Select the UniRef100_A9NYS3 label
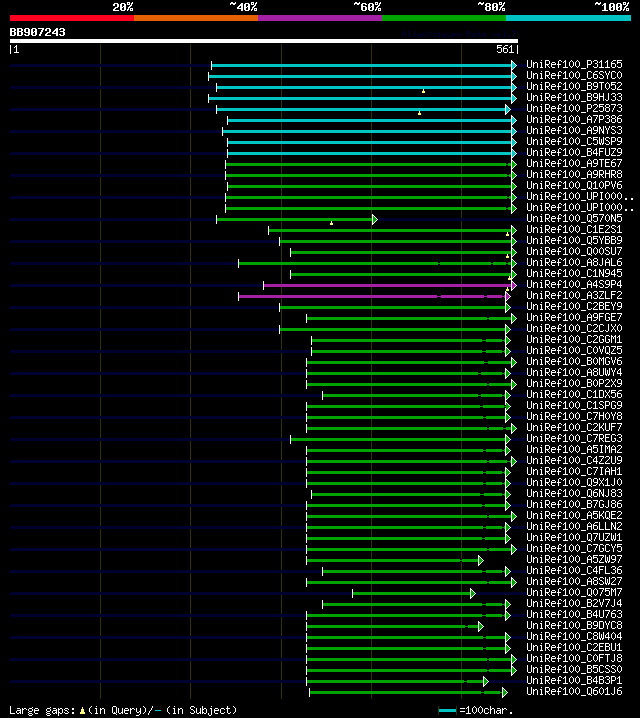 click(574, 131)
